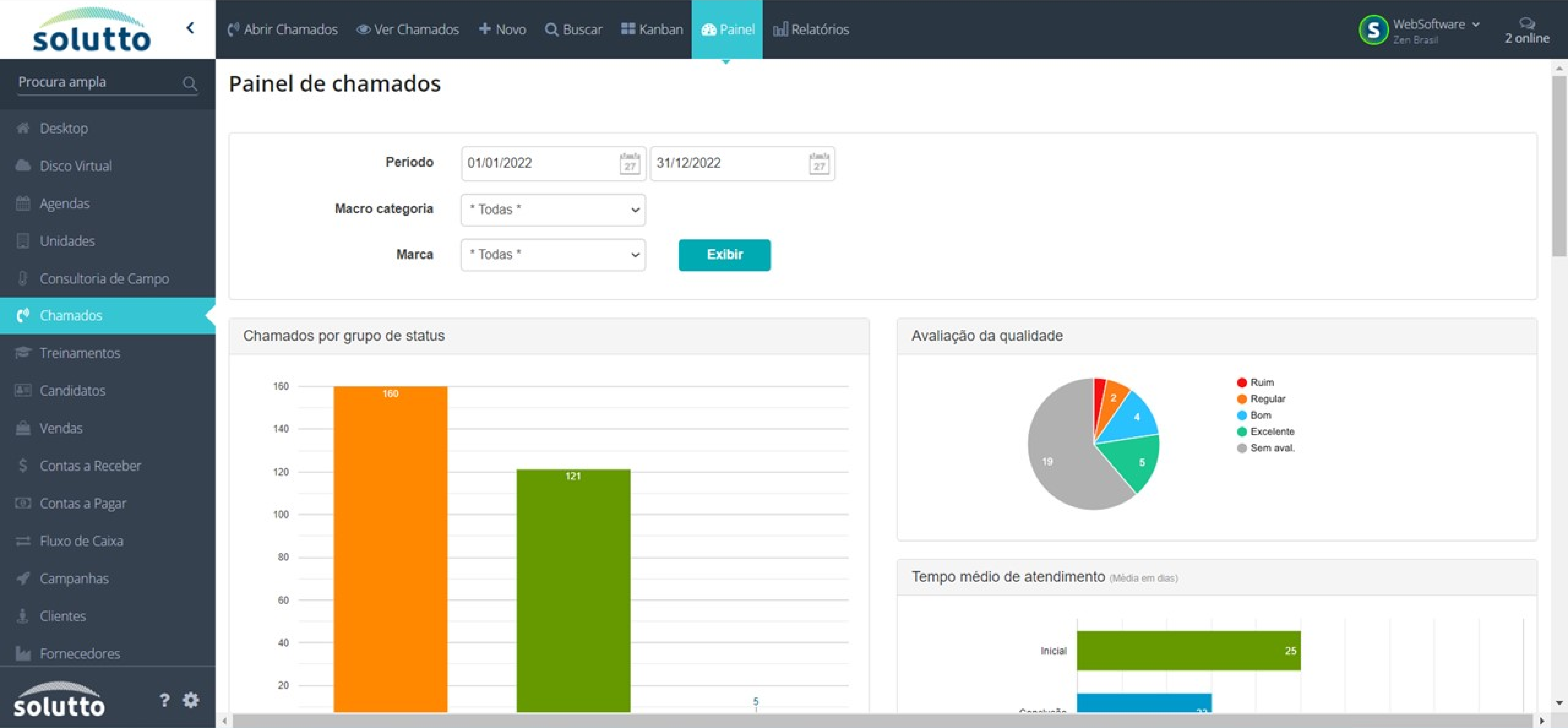Switch to Kanban view

652,29
